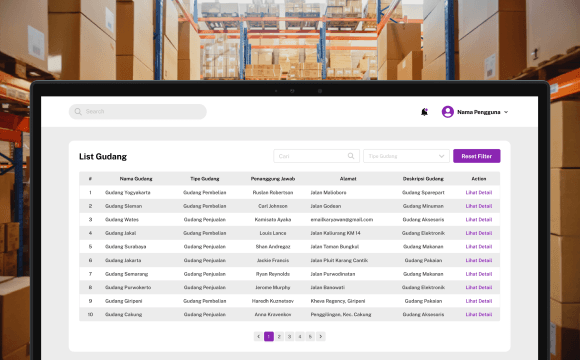
Task: Click the magnifier icon in Cari field
Action: [351, 156]
